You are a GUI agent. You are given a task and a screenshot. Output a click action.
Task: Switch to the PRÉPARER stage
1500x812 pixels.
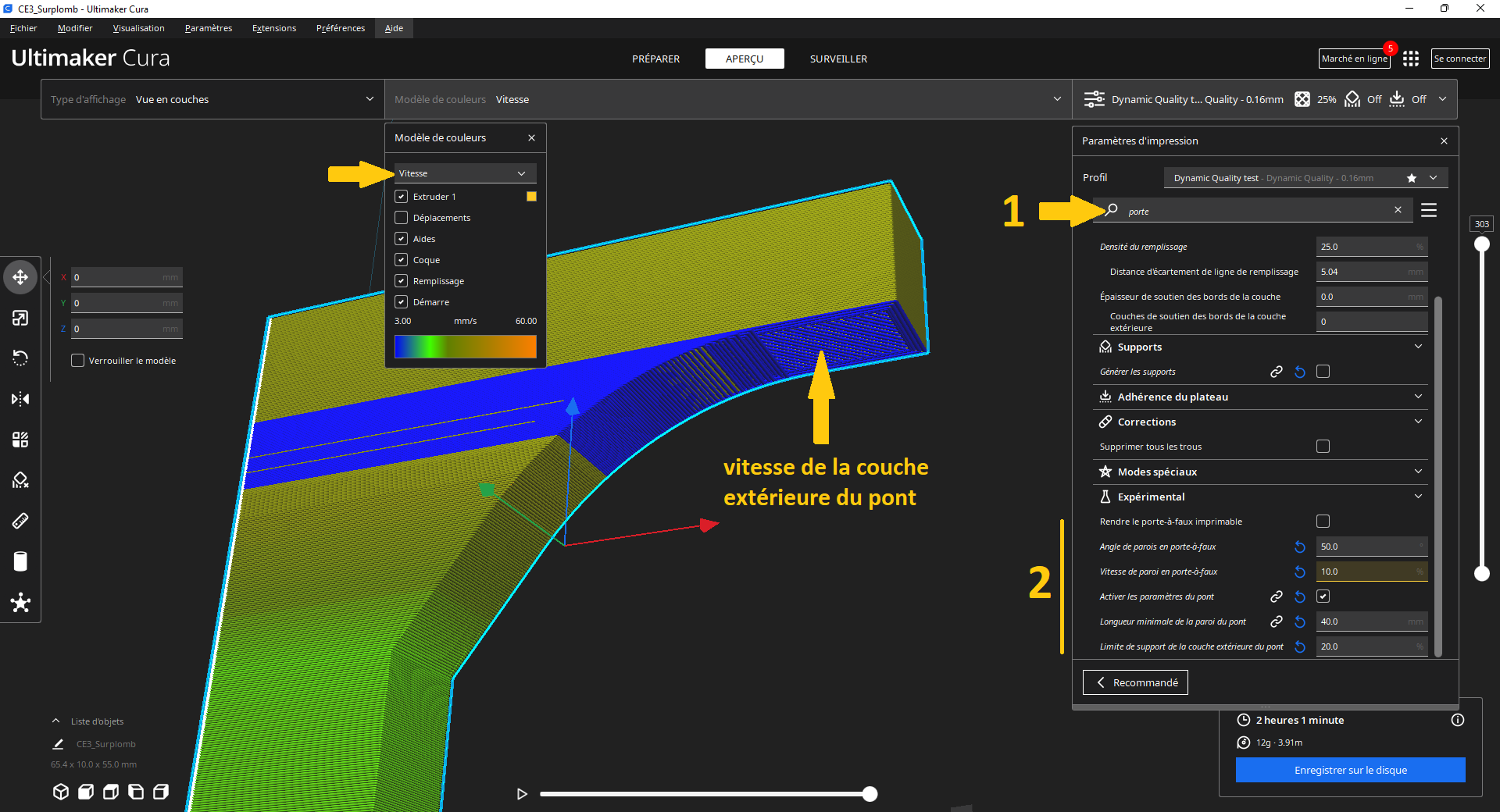click(x=656, y=59)
